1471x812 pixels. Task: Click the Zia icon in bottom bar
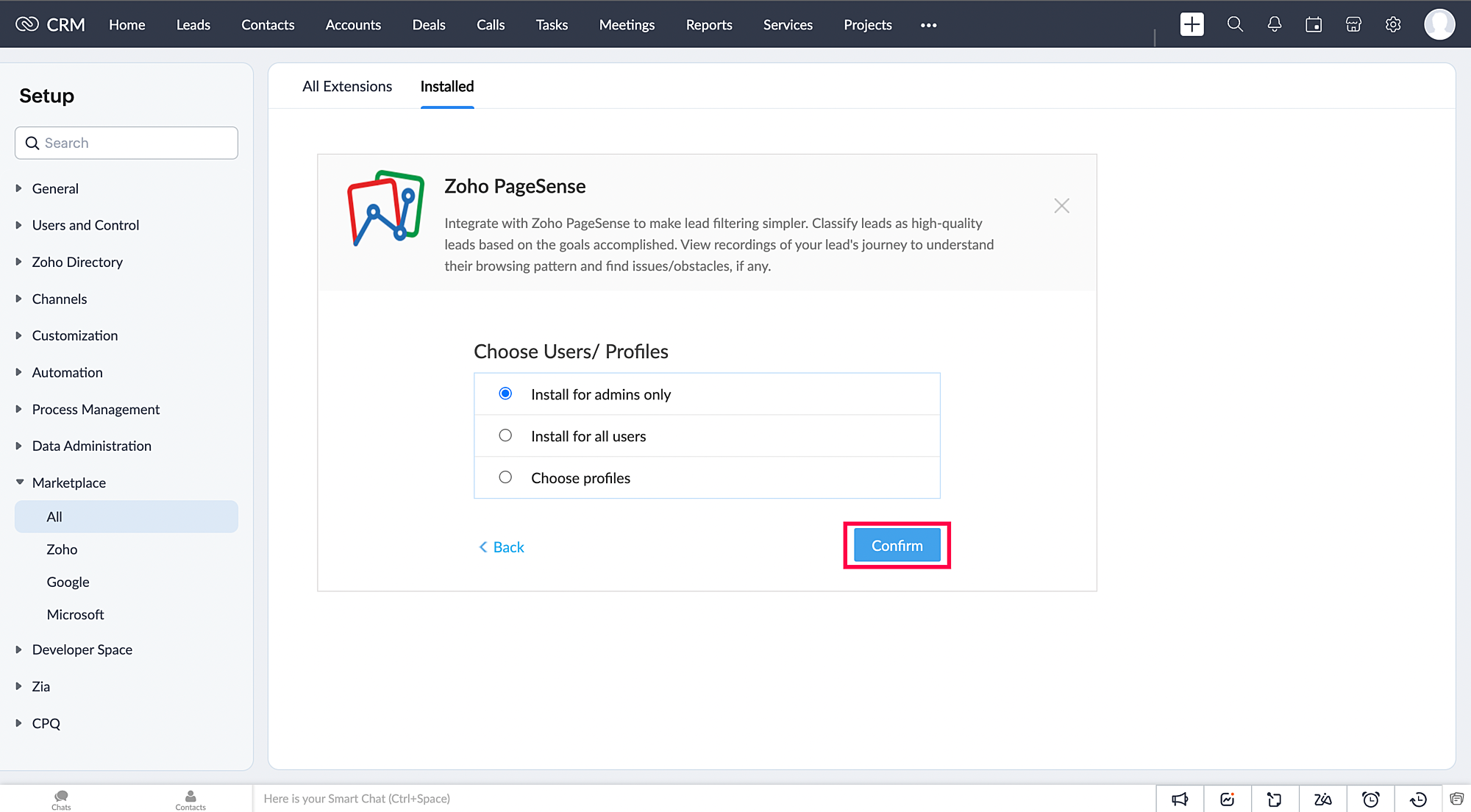coord(1322,799)
